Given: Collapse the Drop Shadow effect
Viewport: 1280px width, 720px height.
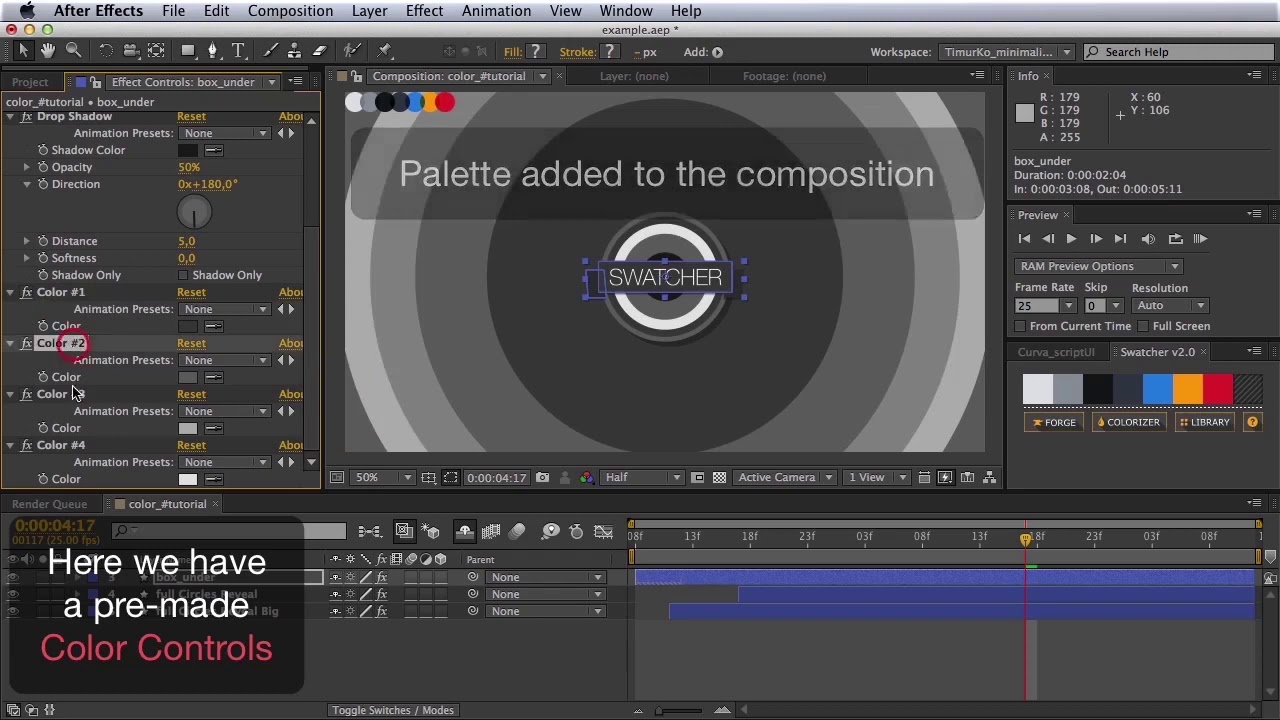Looking at the screenshot, I should (x=11, y=117).
